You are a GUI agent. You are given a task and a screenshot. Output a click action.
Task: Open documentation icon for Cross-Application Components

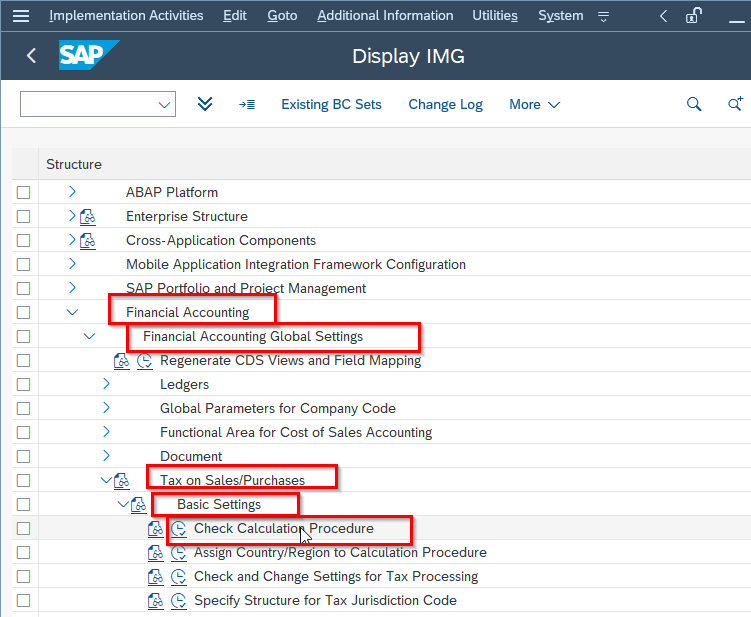[88, 240]
